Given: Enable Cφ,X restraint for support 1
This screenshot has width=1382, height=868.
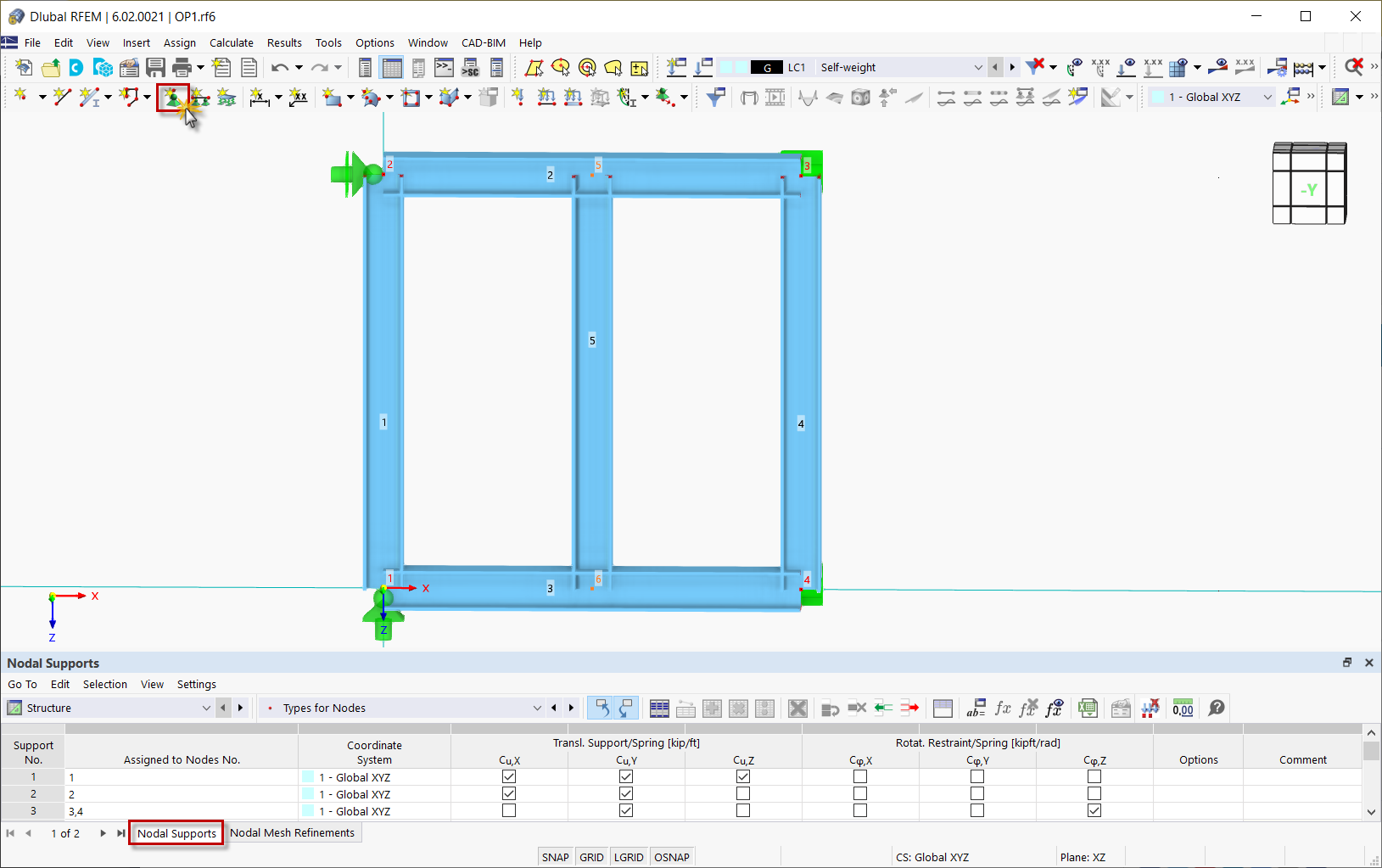Looking at the screenshot, I should (860, 776).
